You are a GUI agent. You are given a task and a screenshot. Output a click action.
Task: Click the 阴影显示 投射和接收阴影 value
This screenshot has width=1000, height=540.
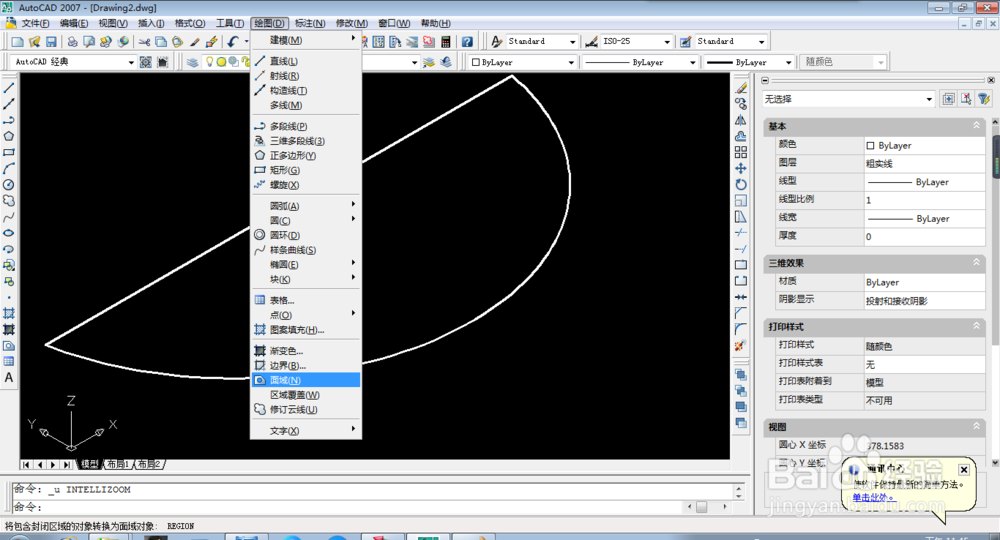pyautogui.click(x=924, y=300)
